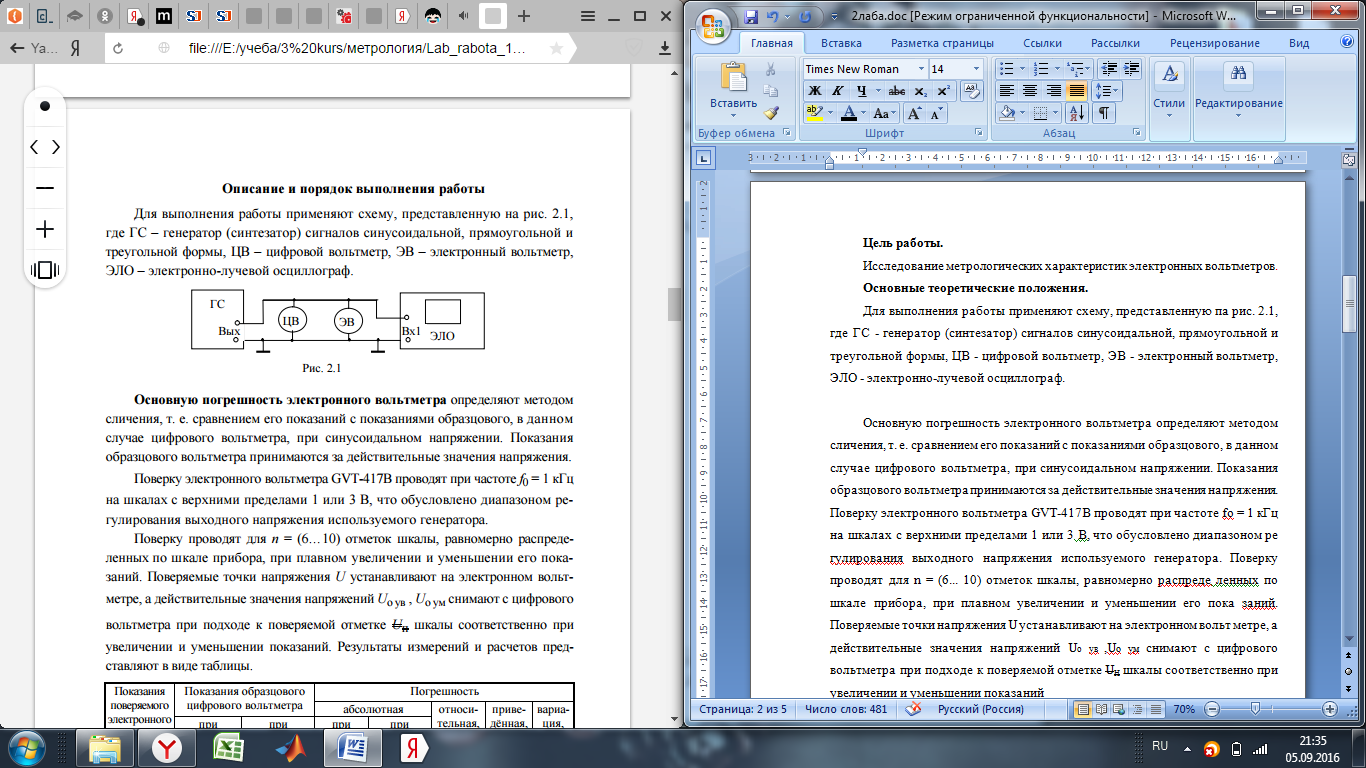Expand numbering list dropdown arrow
1366x768 pixels.
pyautogui.click(x=1057, y=69)
